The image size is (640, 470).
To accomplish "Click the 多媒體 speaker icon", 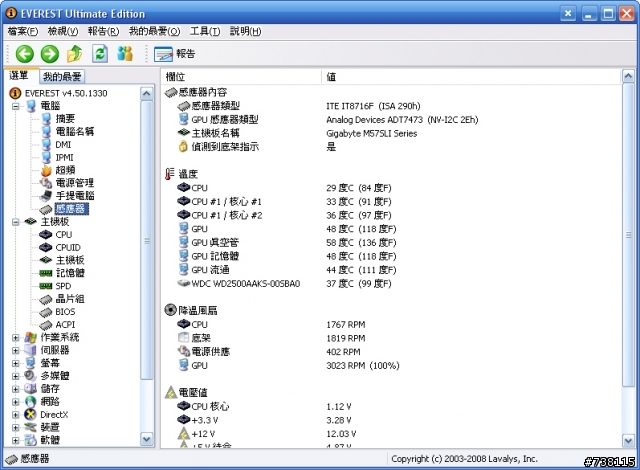I will point(31,376).
